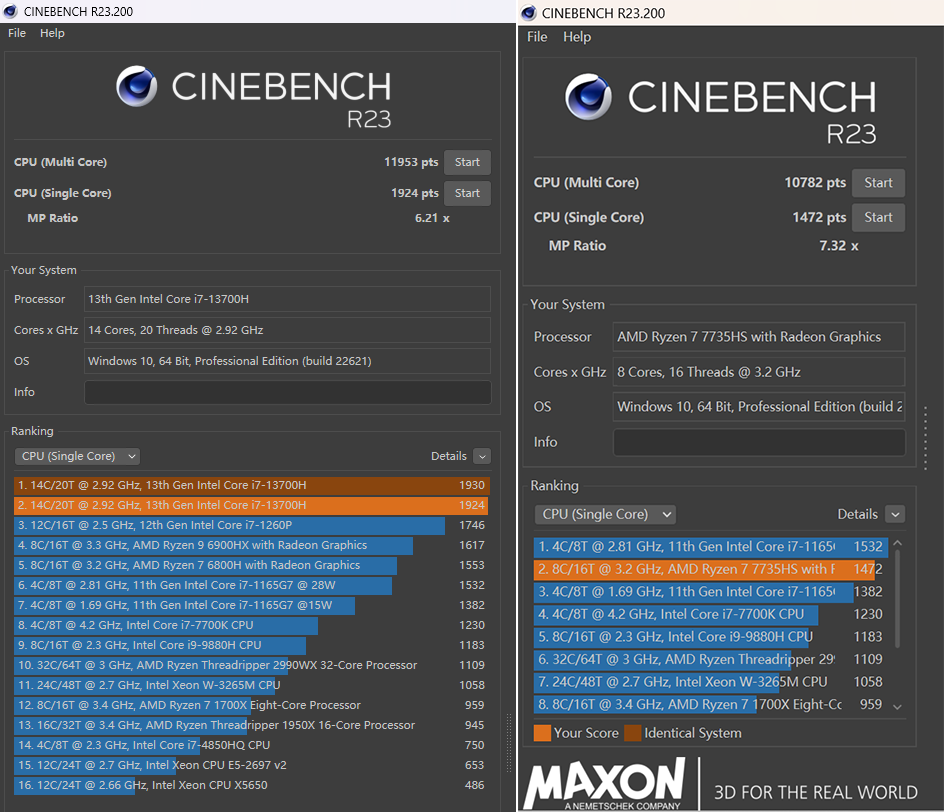This screenshot has height=812, width=944.
Task: Select the AMD Ryzen 7 6800H ranking row
Action: (x=252, y=565)
